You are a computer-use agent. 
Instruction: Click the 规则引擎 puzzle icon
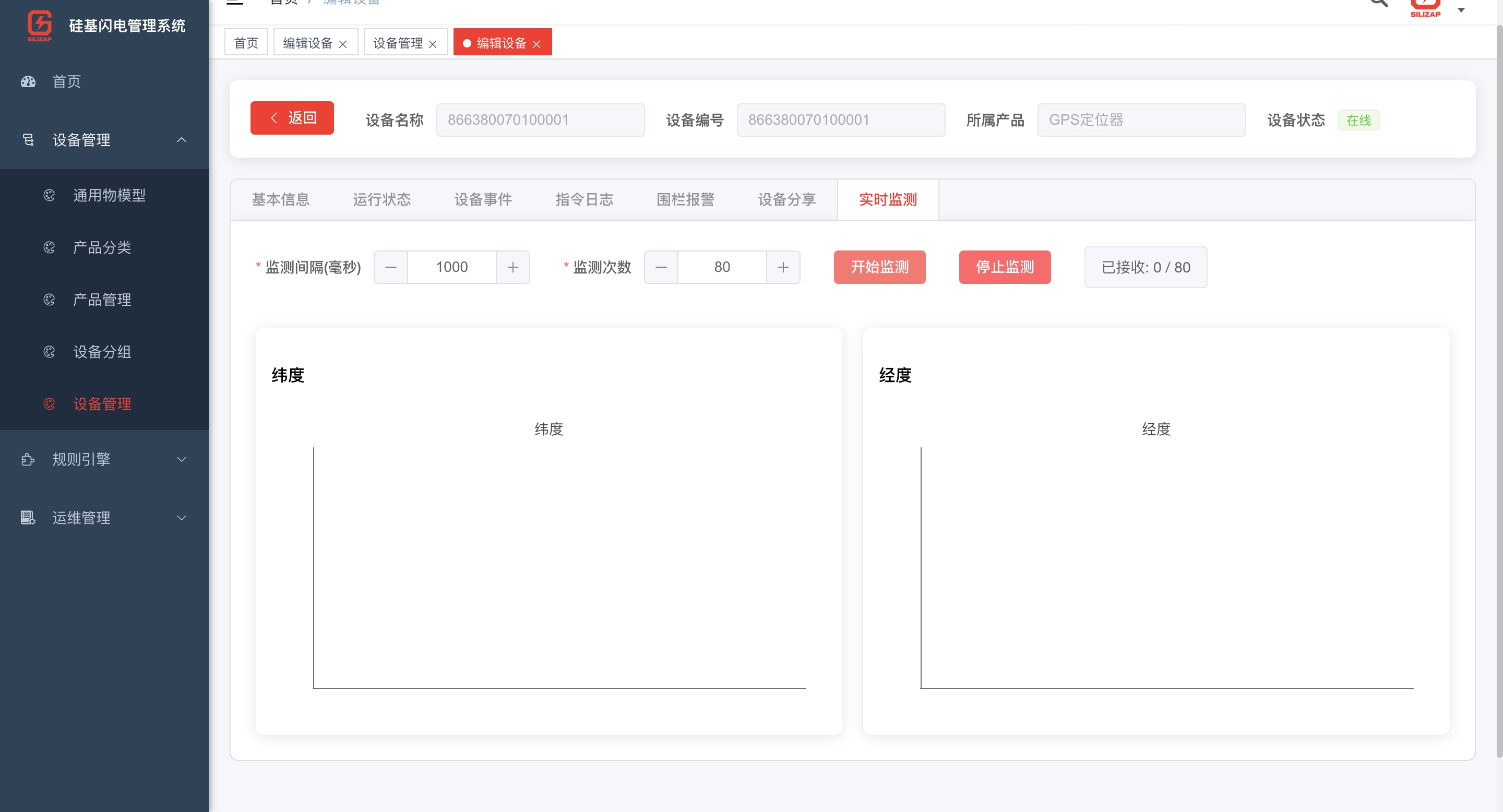click(28, 460)
